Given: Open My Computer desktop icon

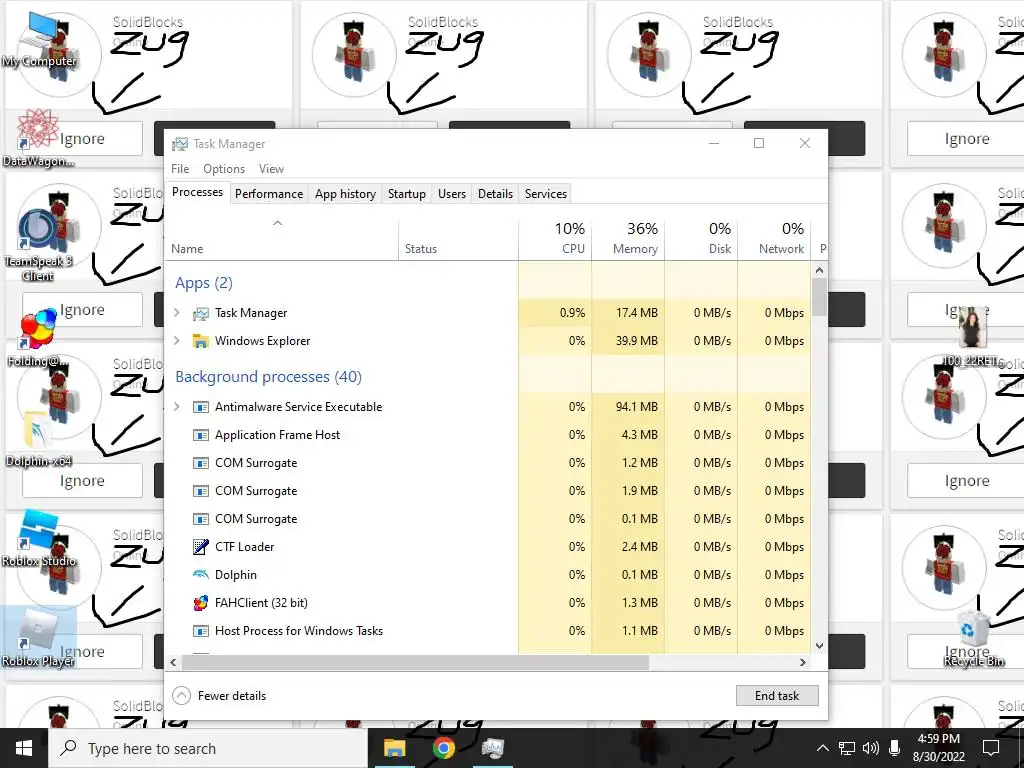Looking at the screenshot, I should (39, 39).
